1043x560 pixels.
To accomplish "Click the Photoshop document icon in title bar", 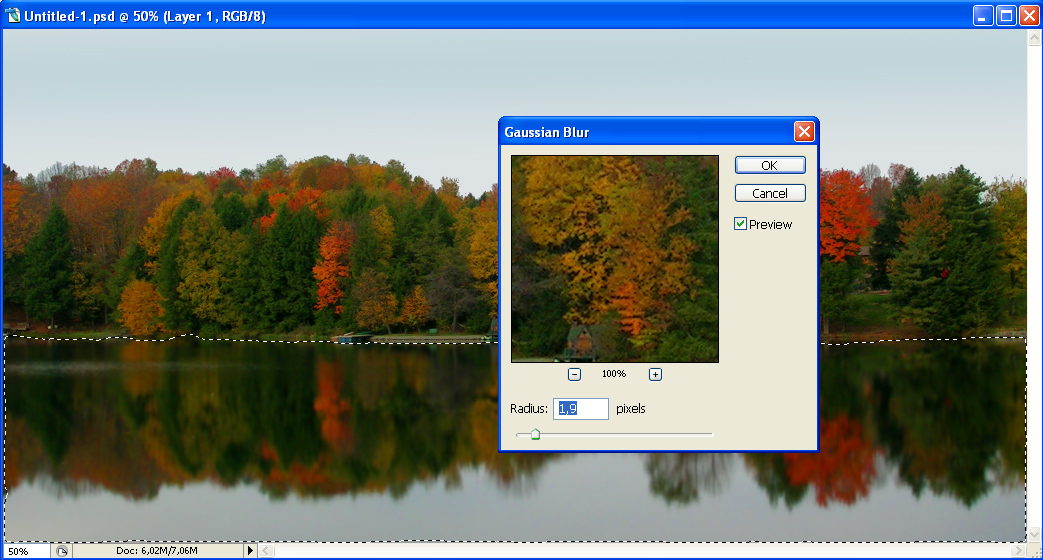I will [x=13, y=16].
